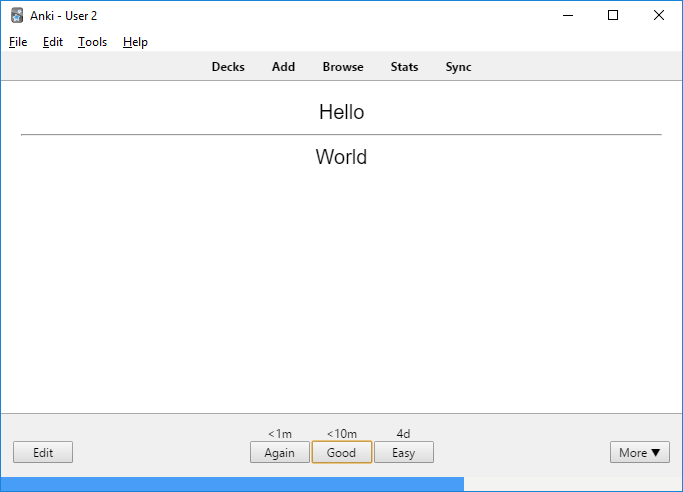Screen dimensions: 683x492
Task: Click the Edit button below the card
Action: (x=43, y=453)
